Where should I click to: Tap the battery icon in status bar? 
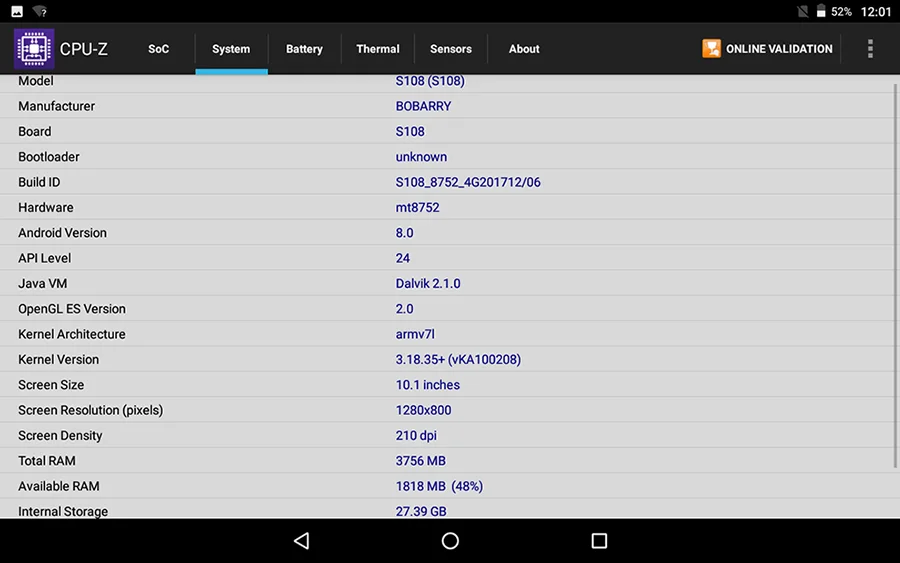pyautogui.click(x=821, y=11)
